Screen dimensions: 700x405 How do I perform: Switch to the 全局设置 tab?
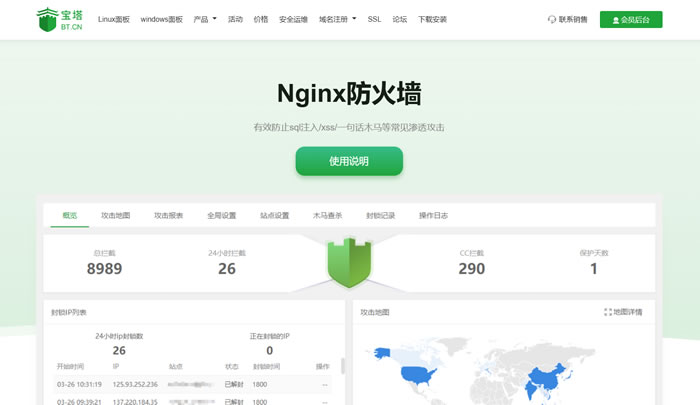tap(221, 215)
